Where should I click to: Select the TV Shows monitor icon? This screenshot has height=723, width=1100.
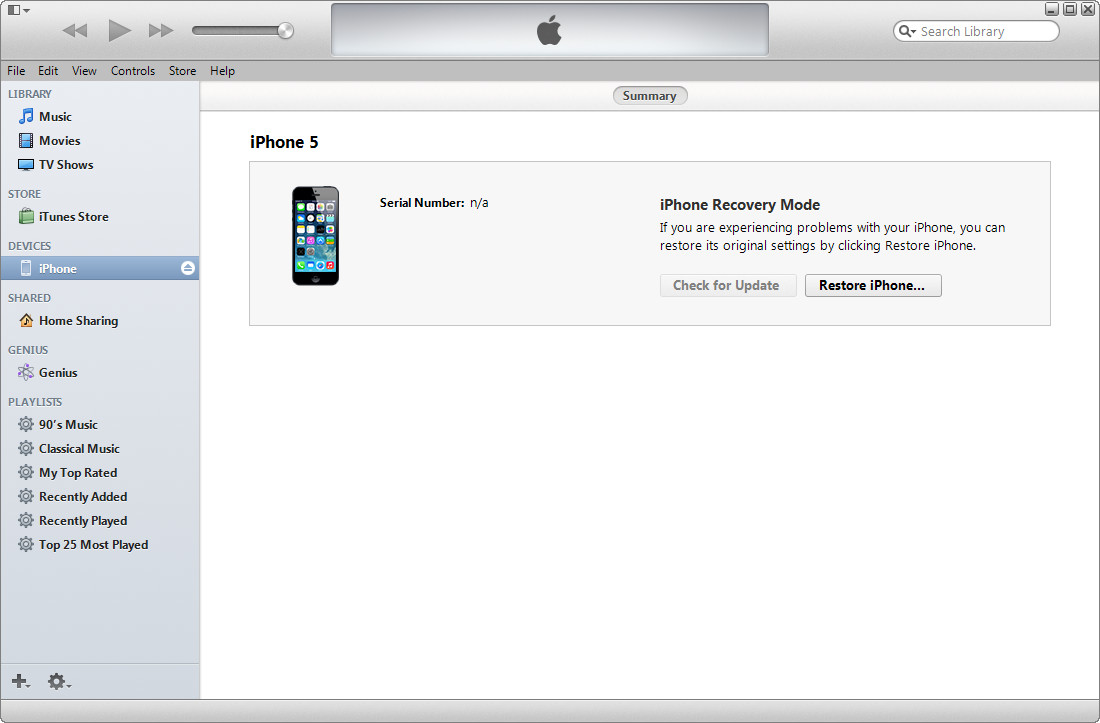26,165
